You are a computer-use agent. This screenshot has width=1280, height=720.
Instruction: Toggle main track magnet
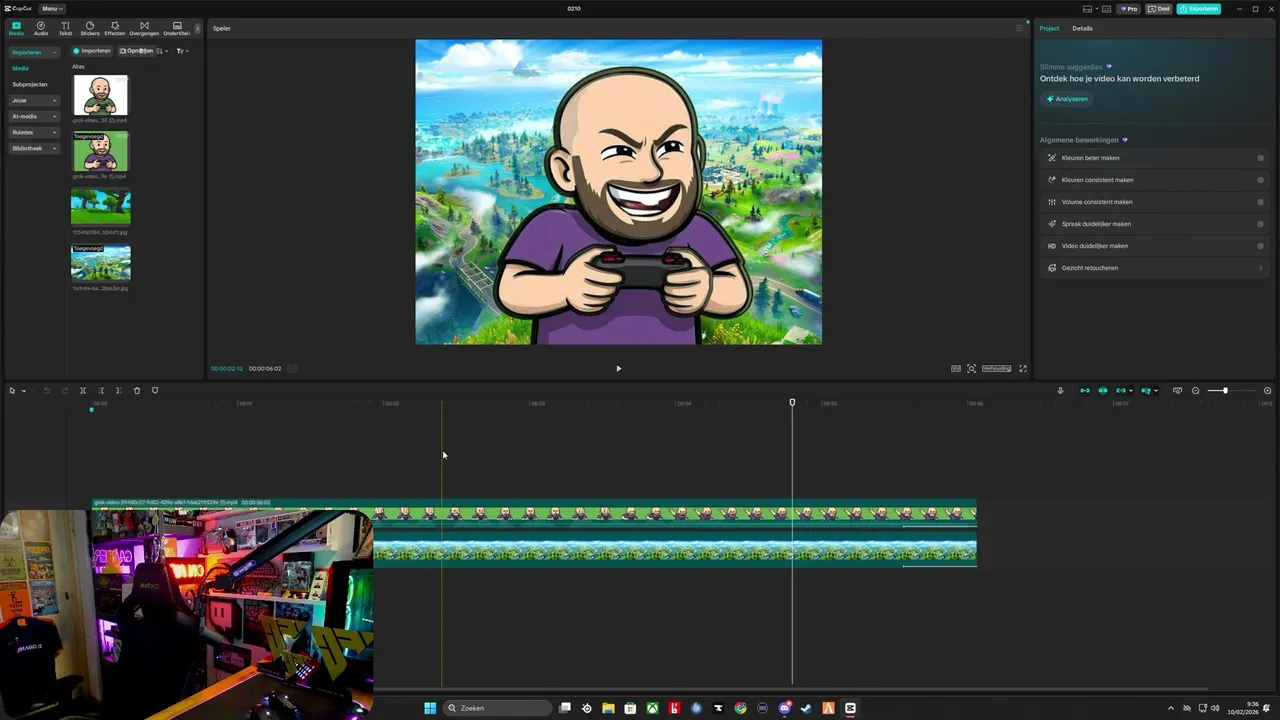click(1085, 390)
